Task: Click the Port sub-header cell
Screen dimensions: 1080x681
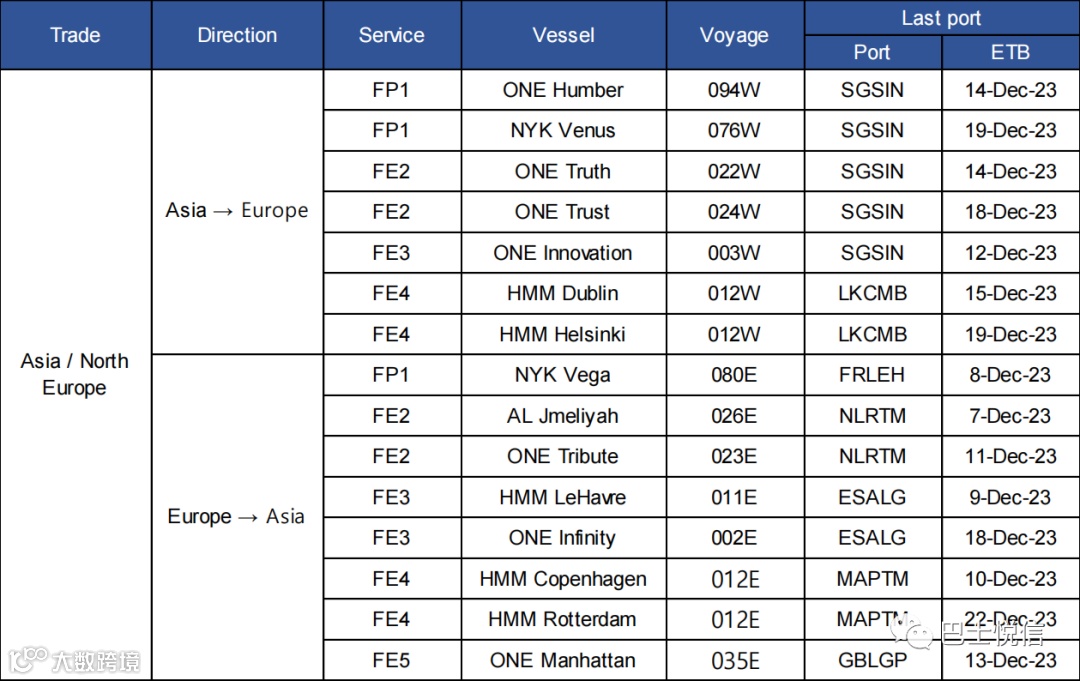Action: [873, 52]
